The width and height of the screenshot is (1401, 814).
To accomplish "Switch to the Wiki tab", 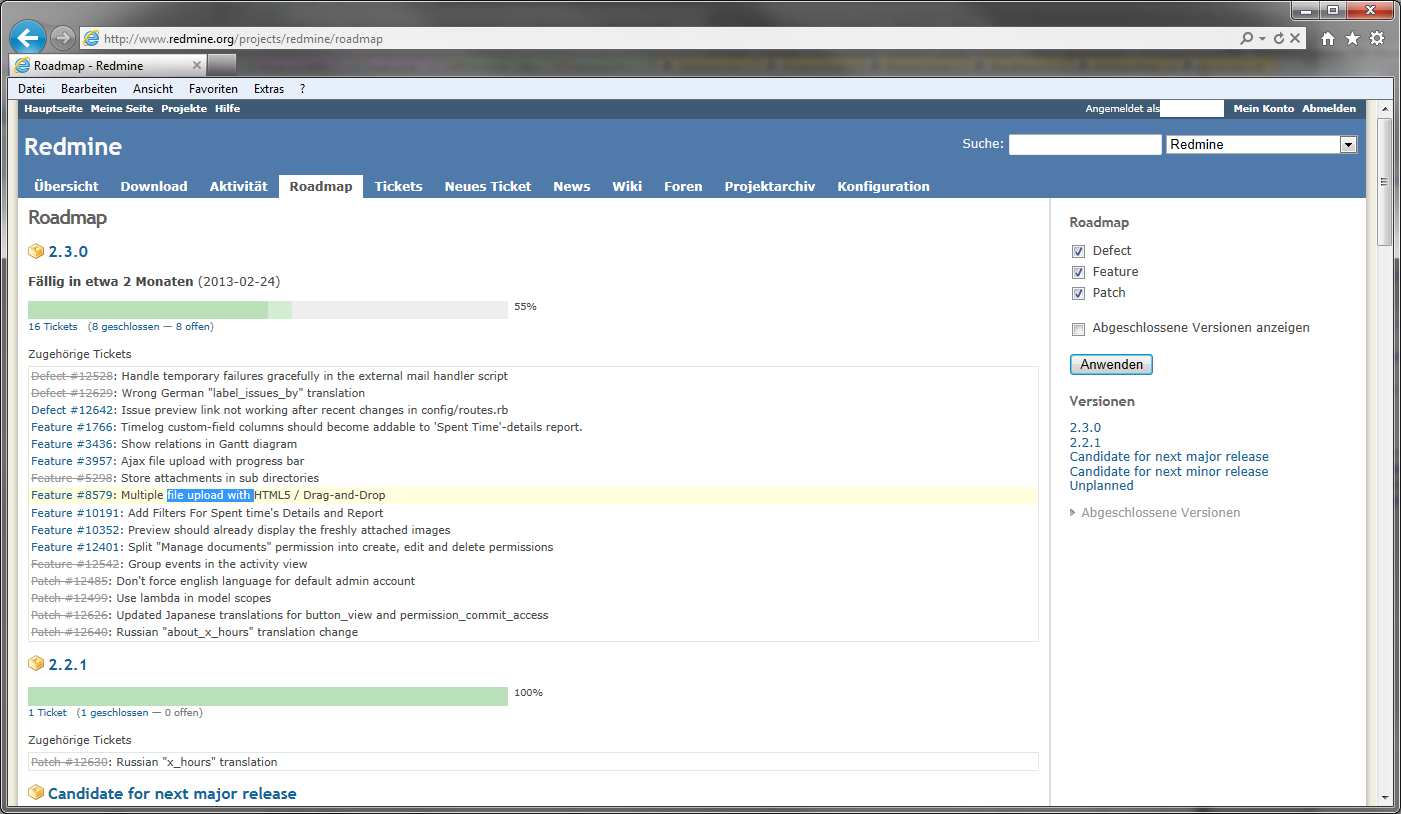I will [x=627, y=186].
